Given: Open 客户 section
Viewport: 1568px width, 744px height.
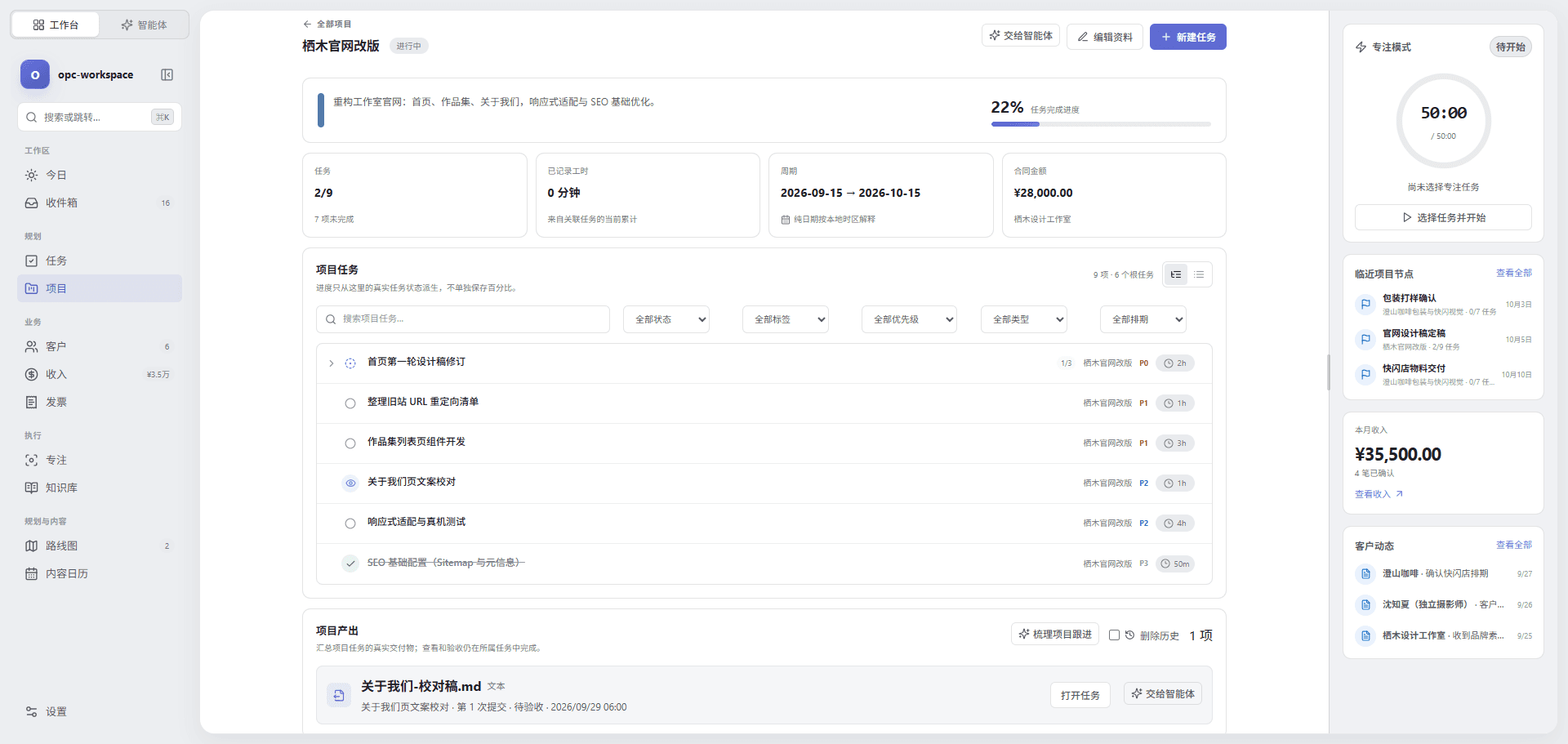Looking at the screenshot, I should coord(100,346).
